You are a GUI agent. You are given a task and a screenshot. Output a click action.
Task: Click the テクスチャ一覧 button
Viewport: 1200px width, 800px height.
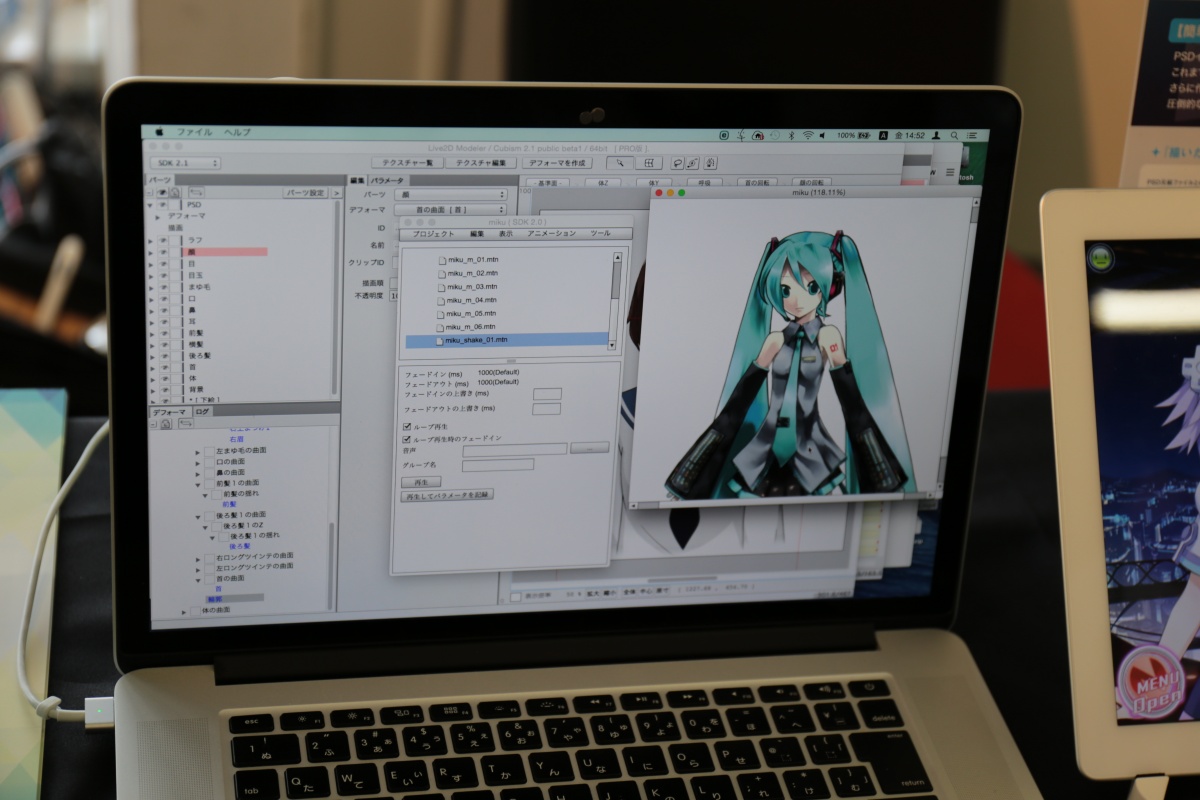coord(407,163)
